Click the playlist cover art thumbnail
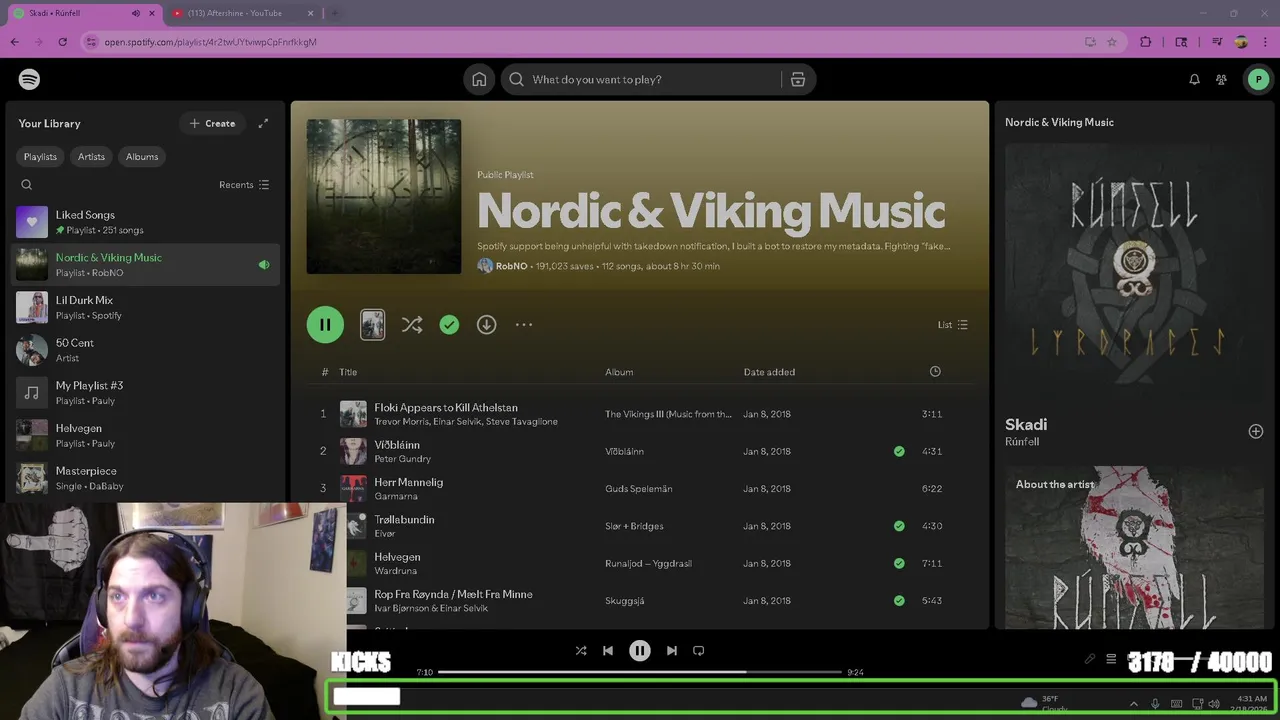 (x=384, y=197)
